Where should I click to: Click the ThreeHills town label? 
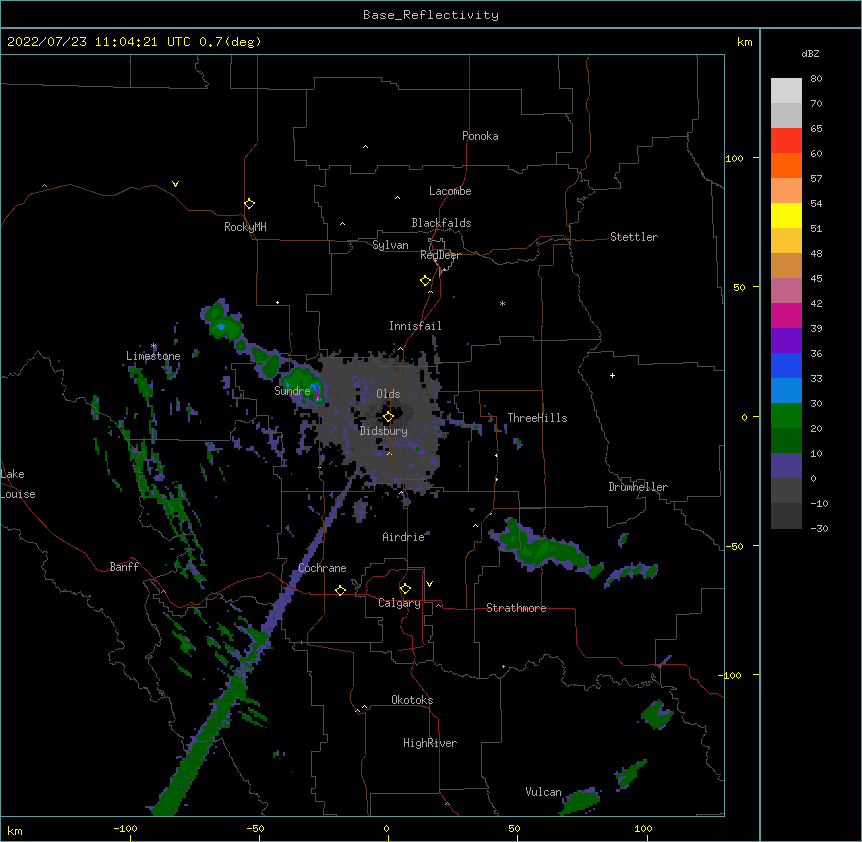[x=537, y=418]
